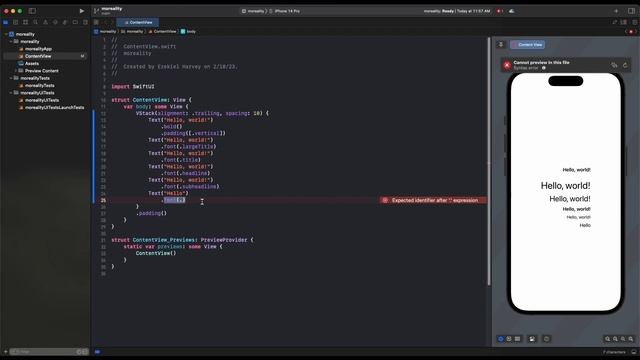640x360 pixels.
Task: Select the ContentView editor tab
Action: point(138,22)
